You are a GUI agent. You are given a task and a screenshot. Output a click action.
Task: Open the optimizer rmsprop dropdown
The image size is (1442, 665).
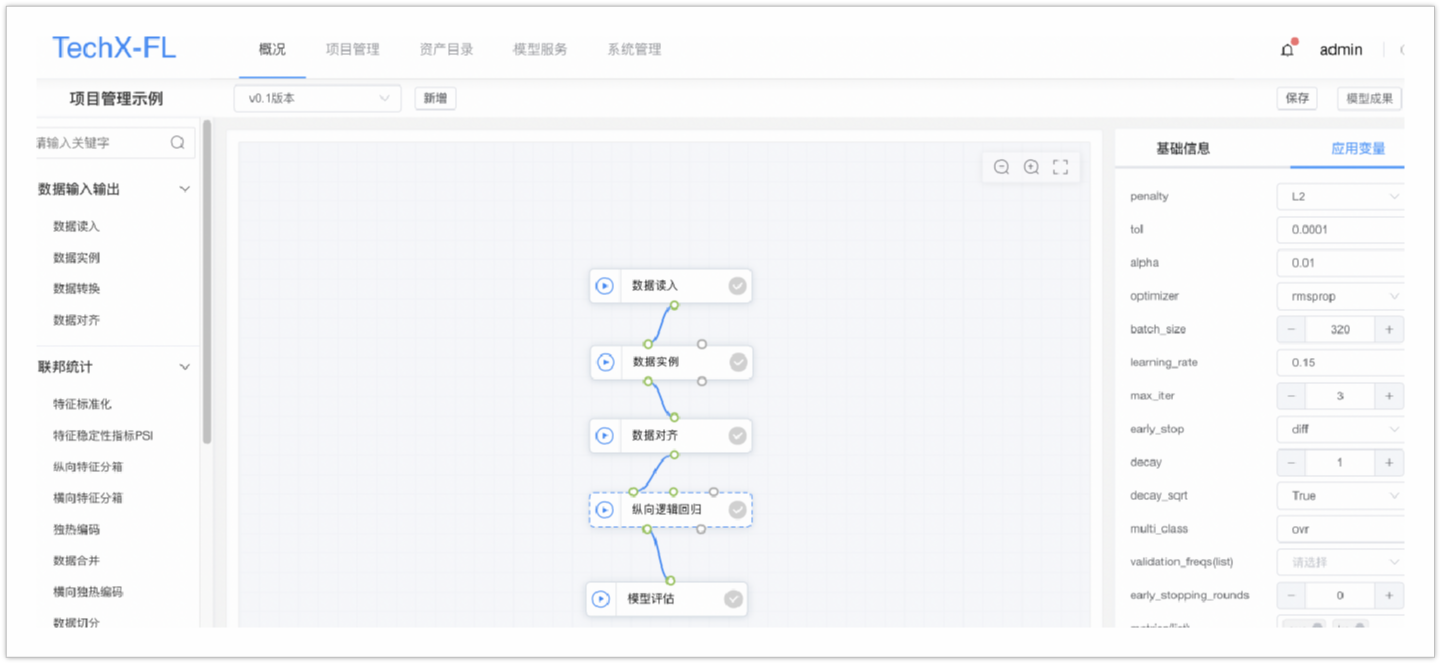pos(1340,296)
